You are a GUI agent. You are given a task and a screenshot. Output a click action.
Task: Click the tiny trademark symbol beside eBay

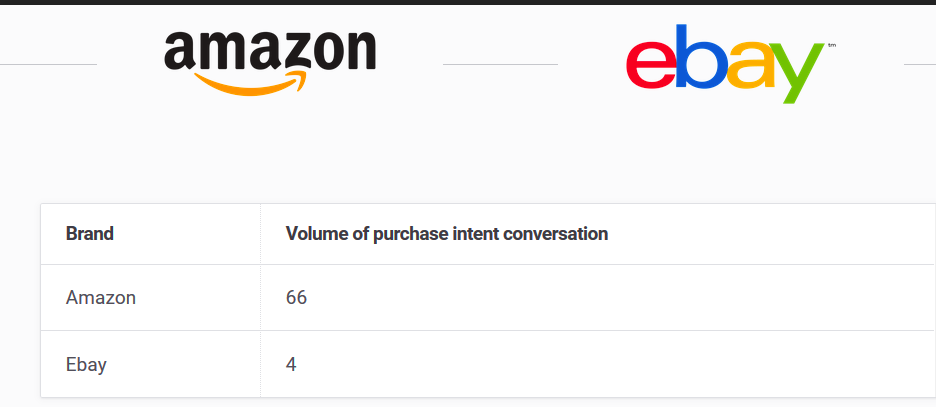tap(832, 45)
